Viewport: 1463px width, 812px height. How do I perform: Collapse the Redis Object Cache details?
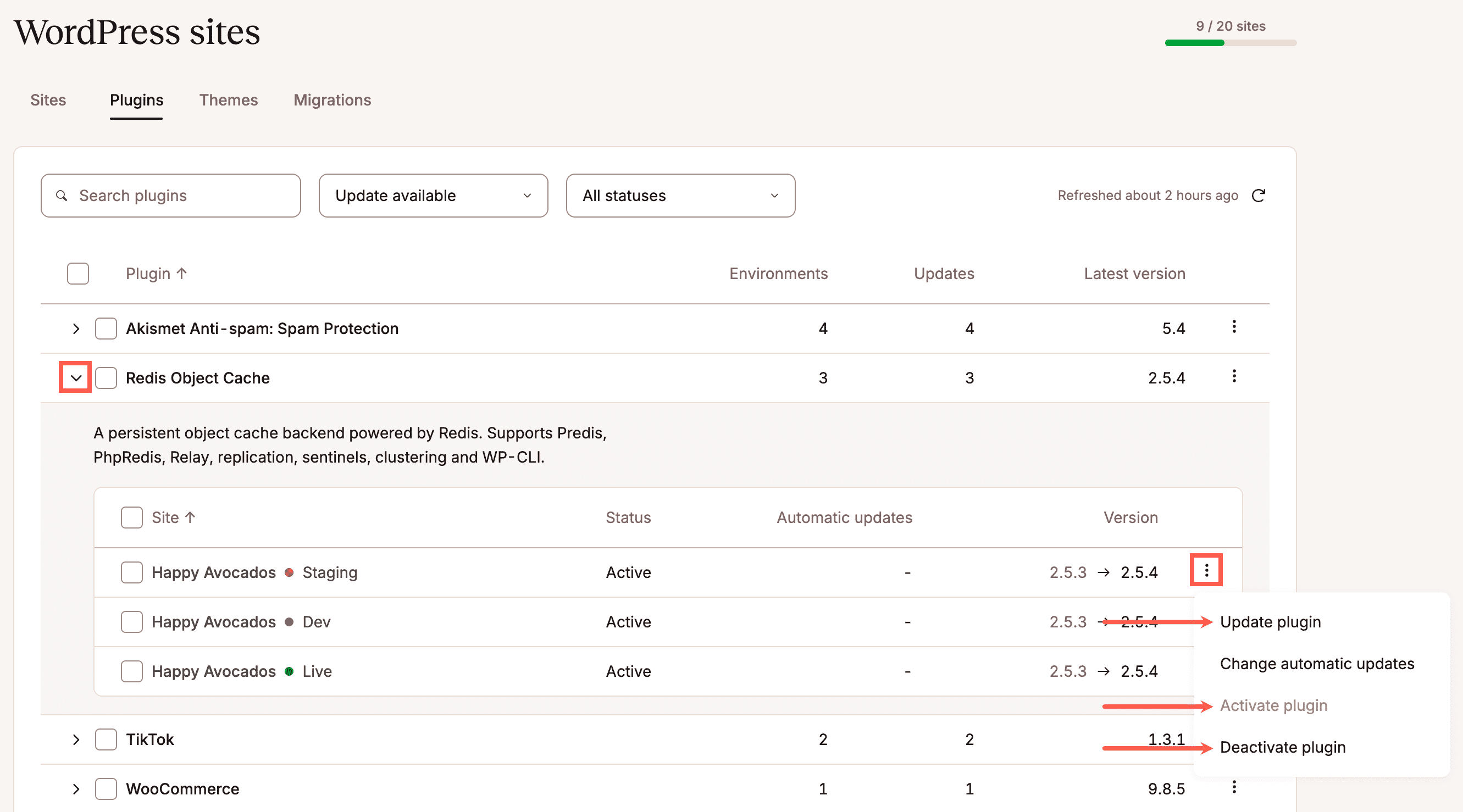coord(74,377)
